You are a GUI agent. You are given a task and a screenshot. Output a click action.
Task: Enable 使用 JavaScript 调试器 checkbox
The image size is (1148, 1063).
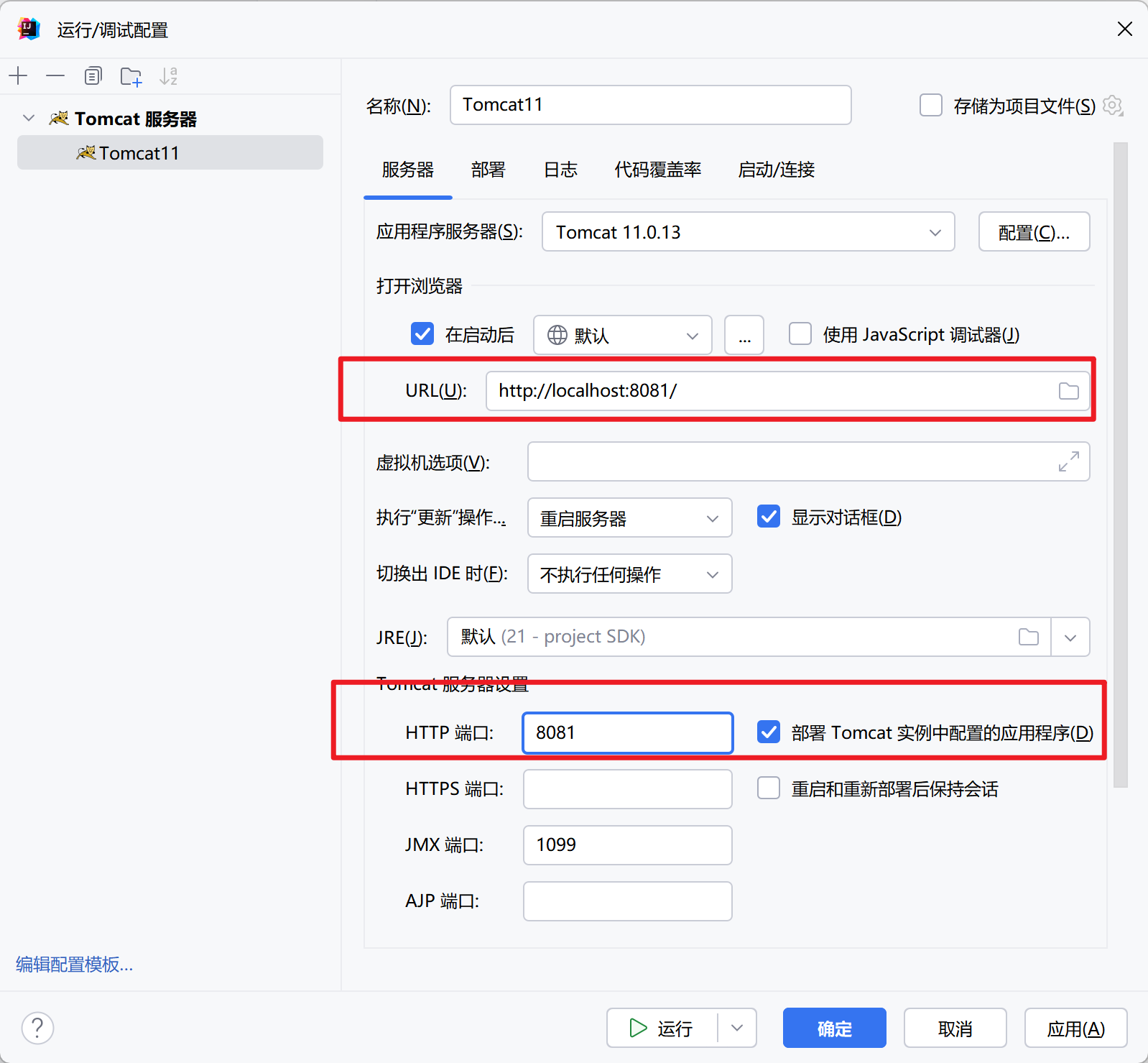(x=800, y=333)
